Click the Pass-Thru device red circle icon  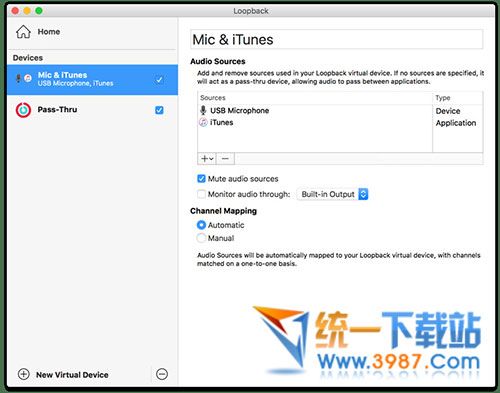[23, 110]
